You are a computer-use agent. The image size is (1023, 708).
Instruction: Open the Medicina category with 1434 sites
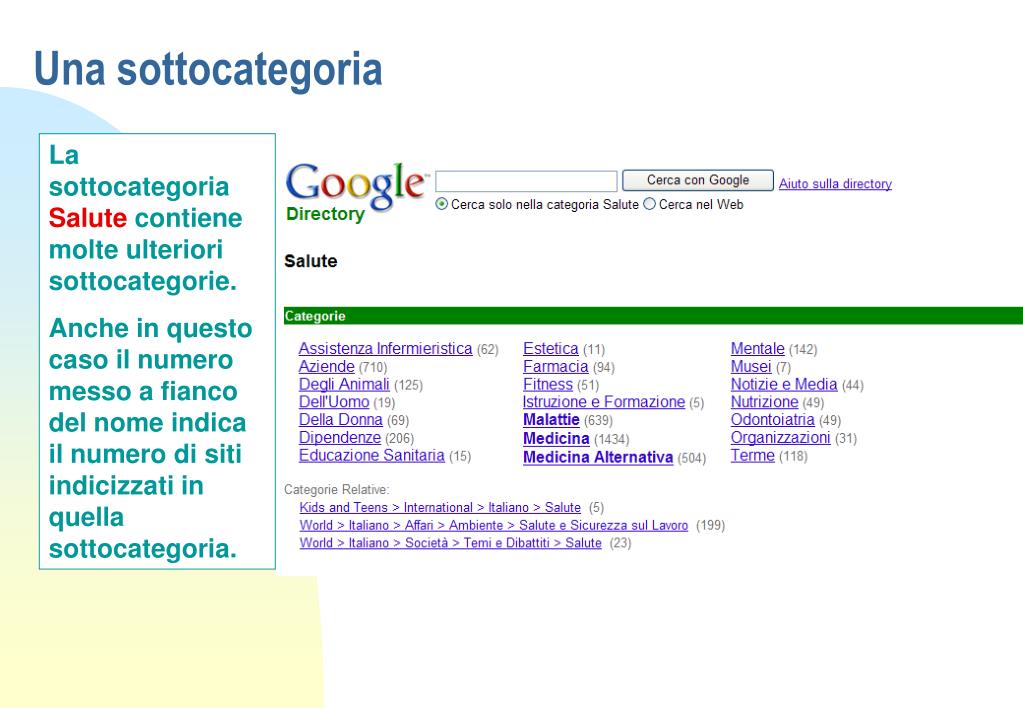556,439
